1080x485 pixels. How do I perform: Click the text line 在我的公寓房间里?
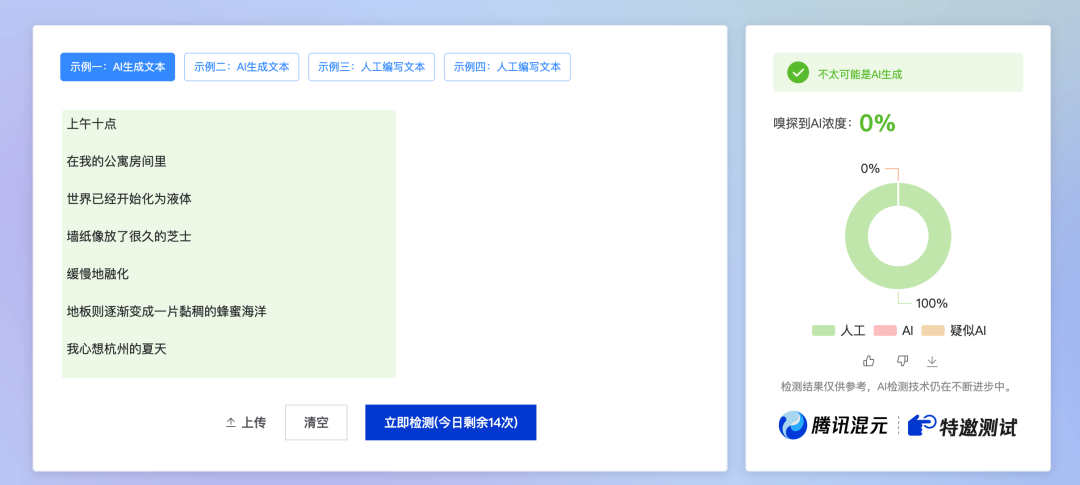coord(116,162)
